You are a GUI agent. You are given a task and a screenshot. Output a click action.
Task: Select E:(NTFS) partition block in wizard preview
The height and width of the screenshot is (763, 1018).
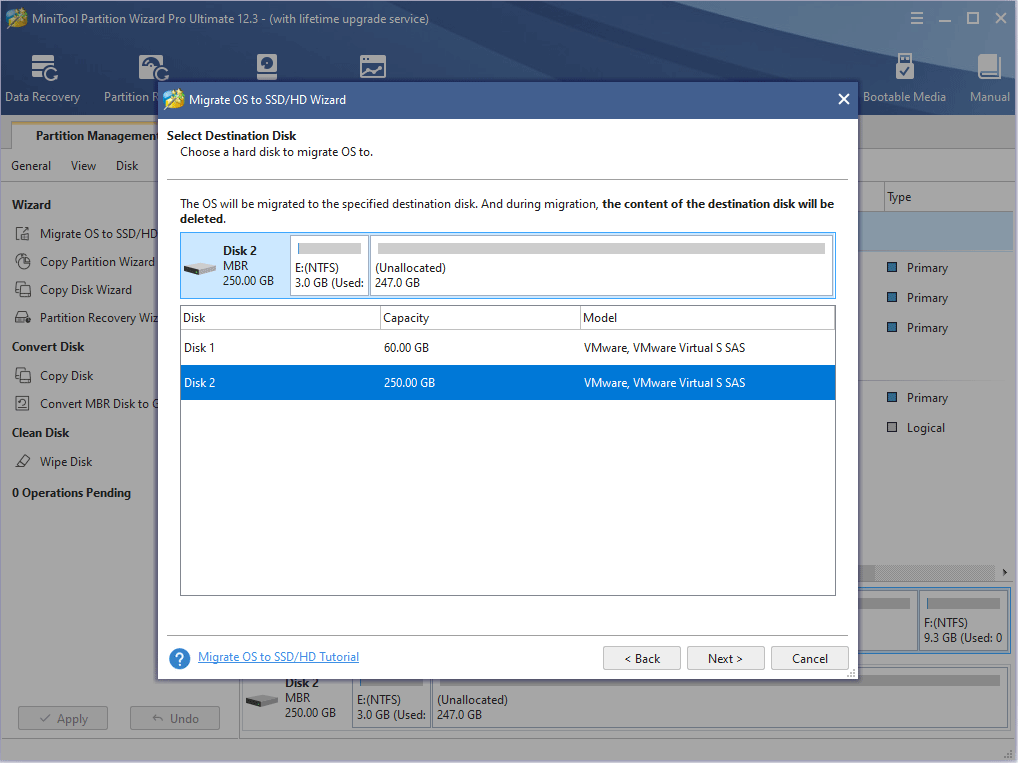click(x=329, y=266)
